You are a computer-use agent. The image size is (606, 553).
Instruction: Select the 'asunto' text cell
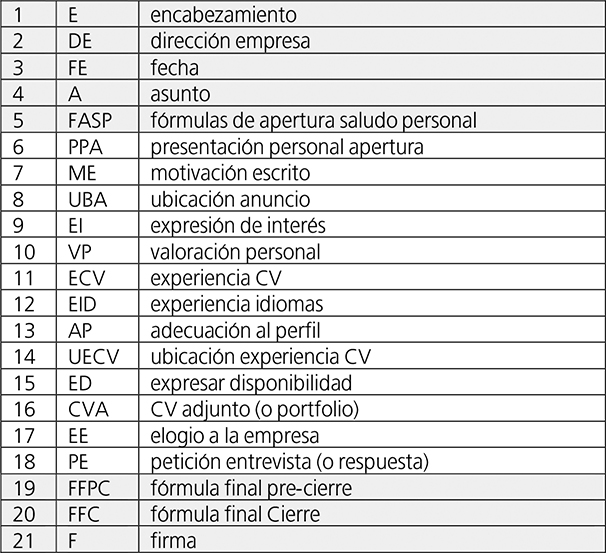click(180, 94)
